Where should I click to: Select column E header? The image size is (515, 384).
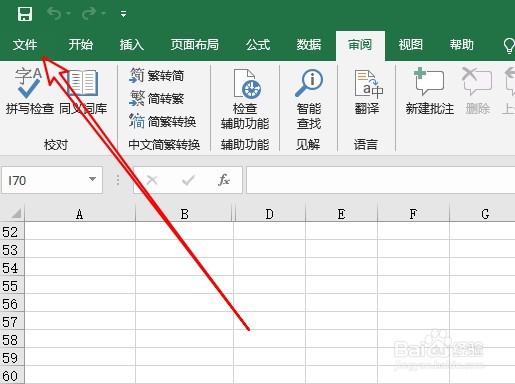341,213
